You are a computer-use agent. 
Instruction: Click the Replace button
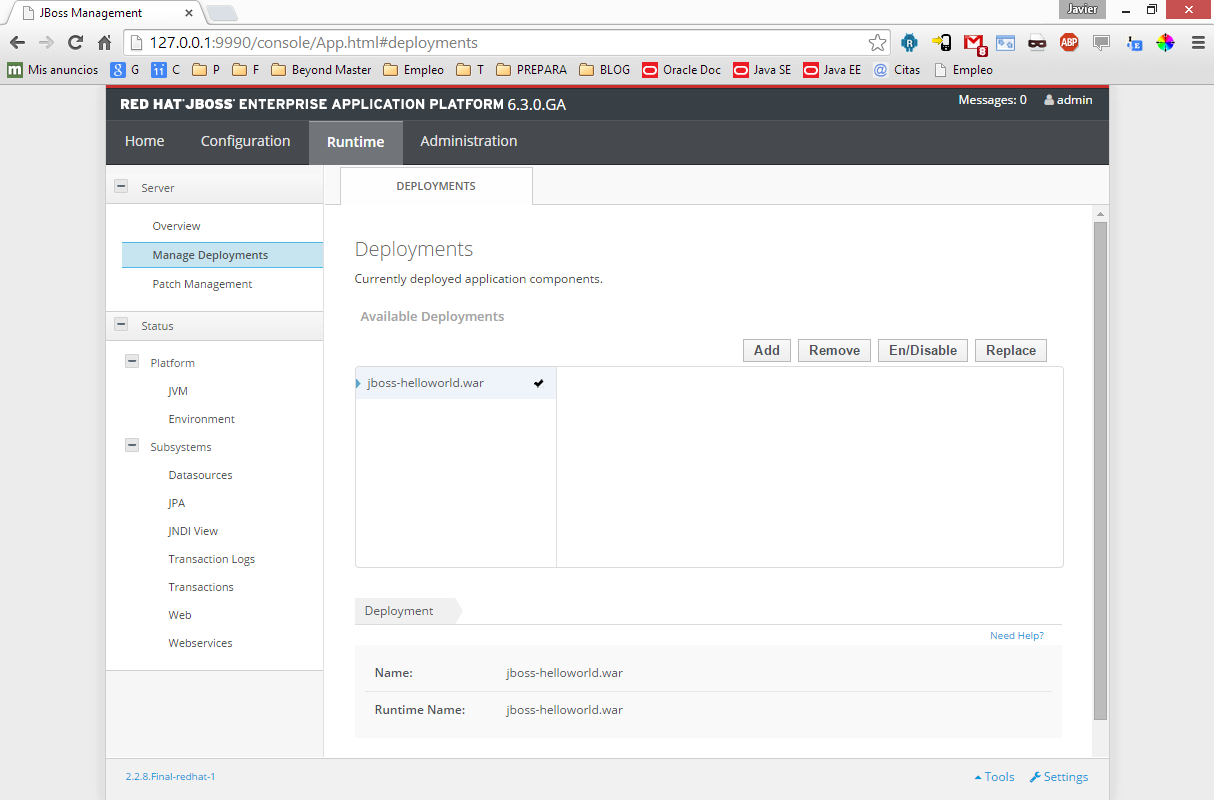click(1011, 350)
